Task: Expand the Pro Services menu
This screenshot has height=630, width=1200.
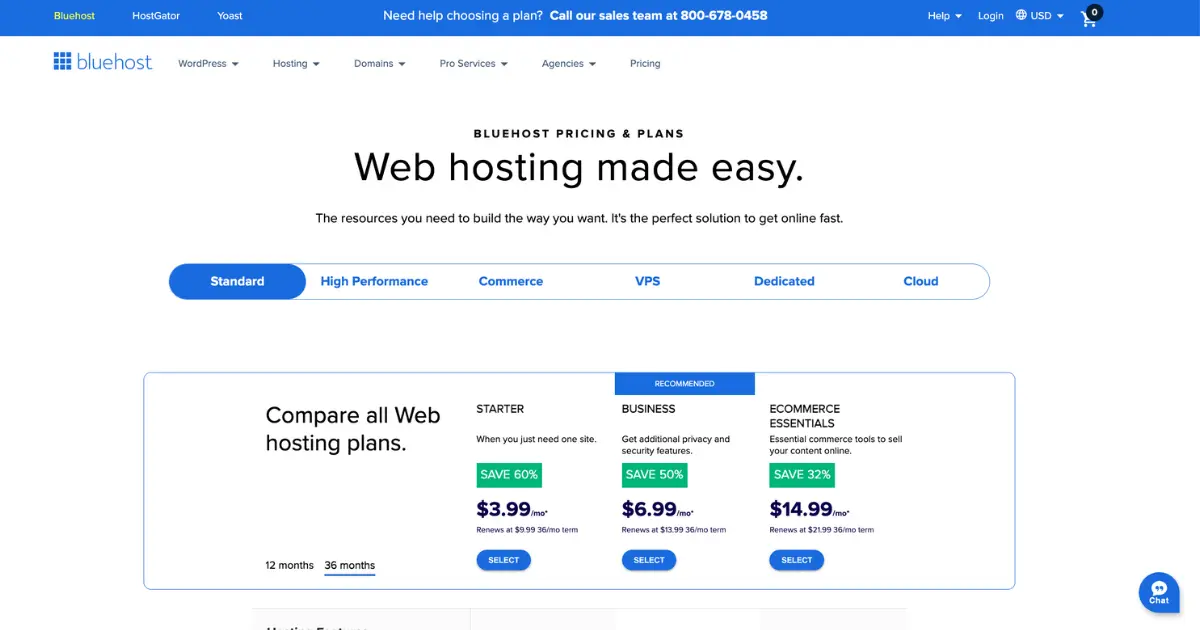Action: 474,64
